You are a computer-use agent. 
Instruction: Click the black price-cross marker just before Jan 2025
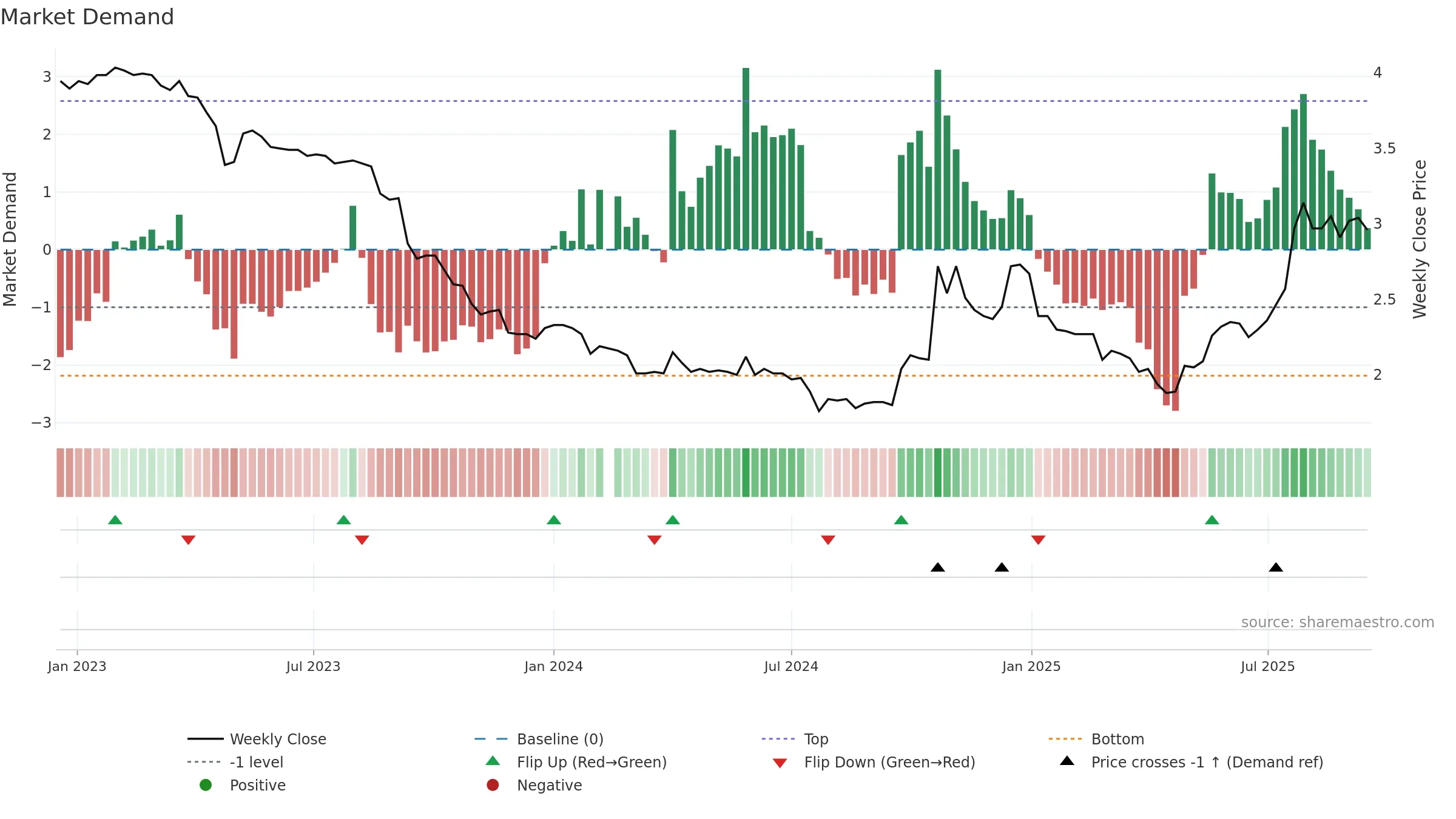click(1002, 567)
